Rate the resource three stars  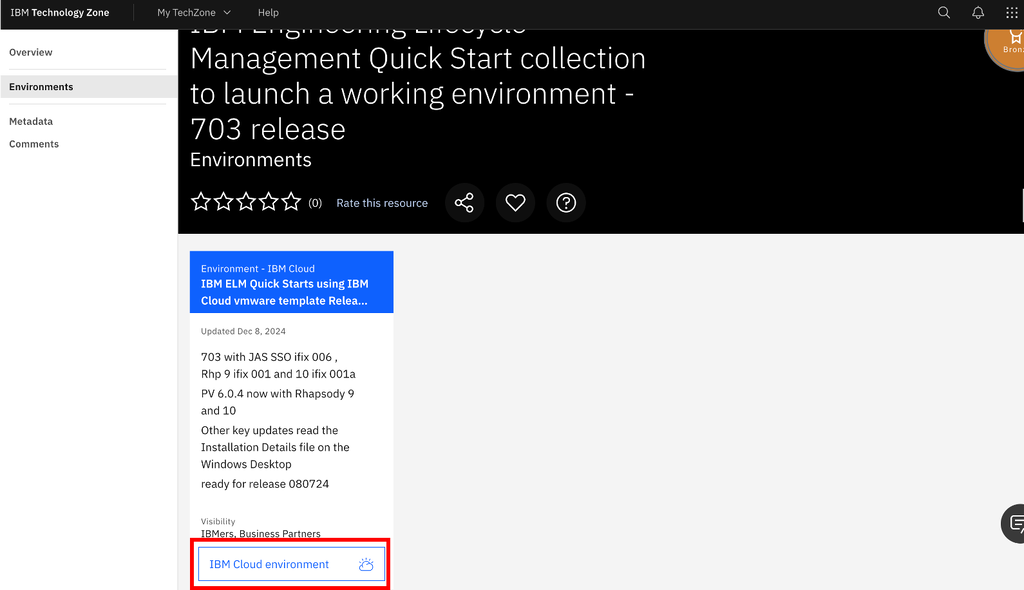[246, 202]
